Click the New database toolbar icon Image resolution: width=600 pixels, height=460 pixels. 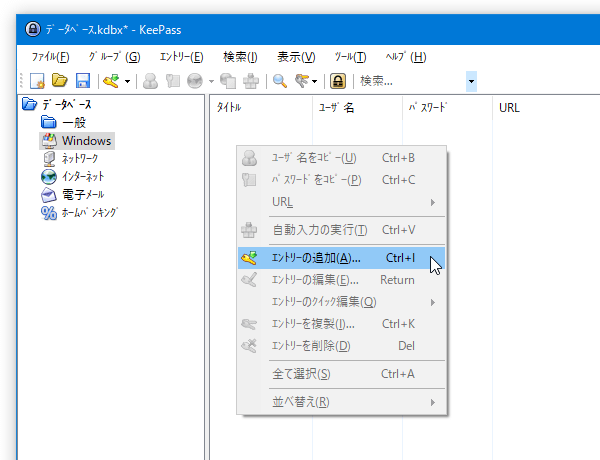tap(38, 81)
